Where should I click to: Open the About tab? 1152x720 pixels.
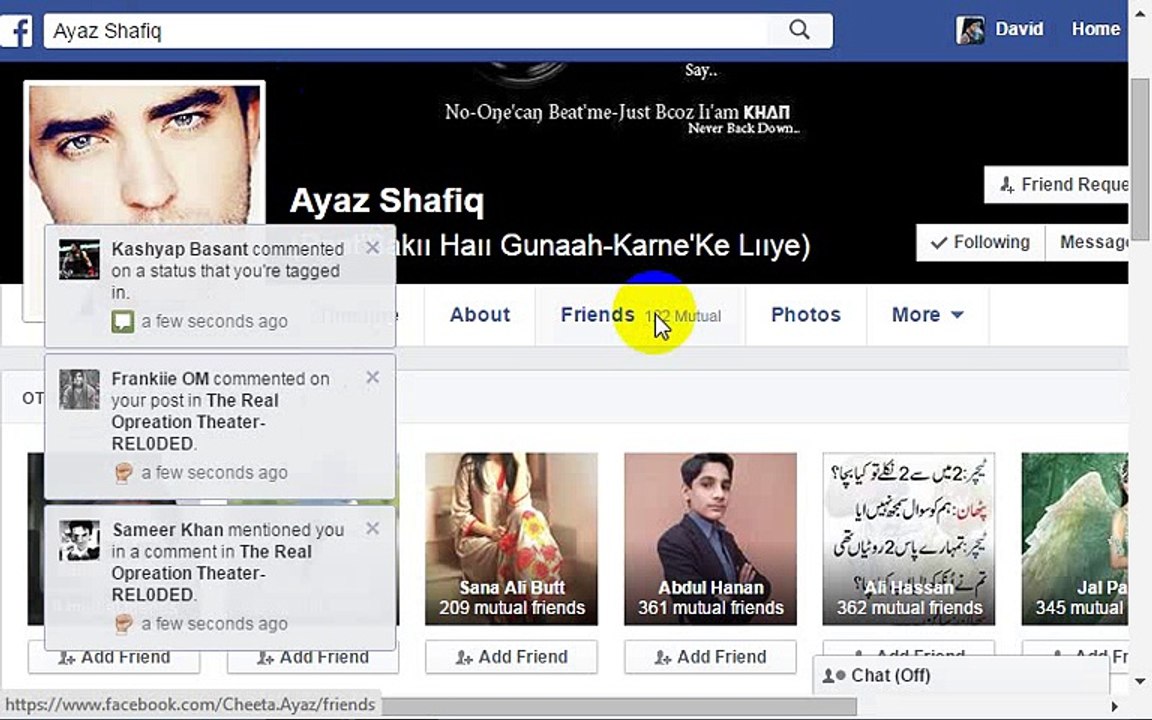coord(480,315)
